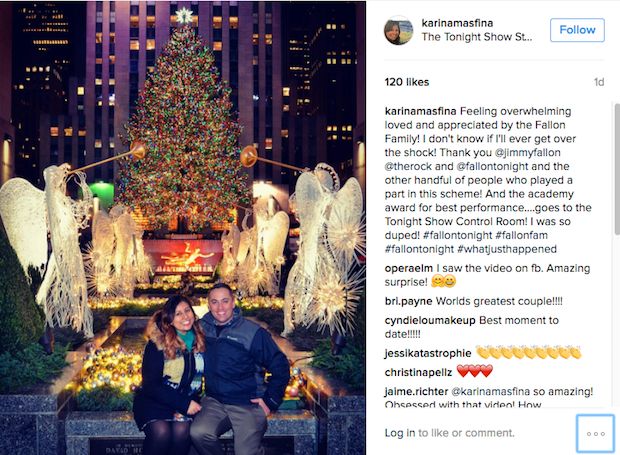Open the @fallontonight mention

tap(492, 166)
